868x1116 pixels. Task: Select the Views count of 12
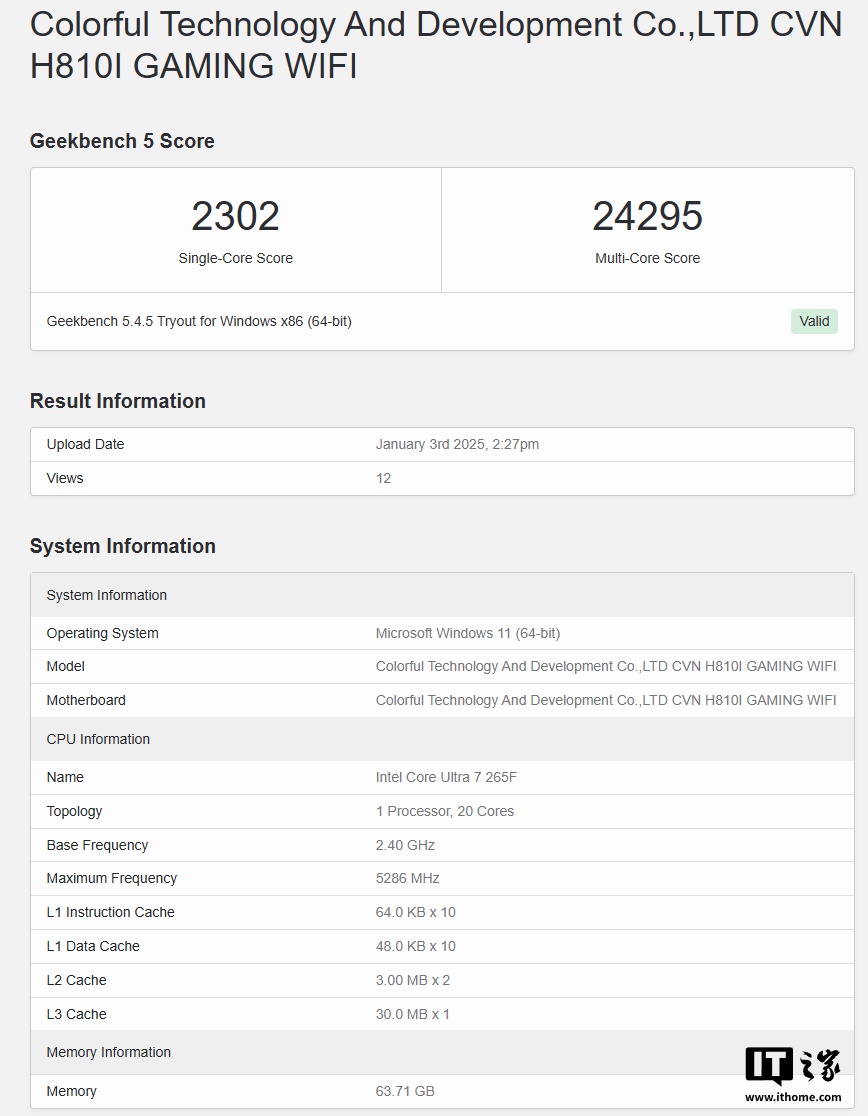tap(383, 478)
